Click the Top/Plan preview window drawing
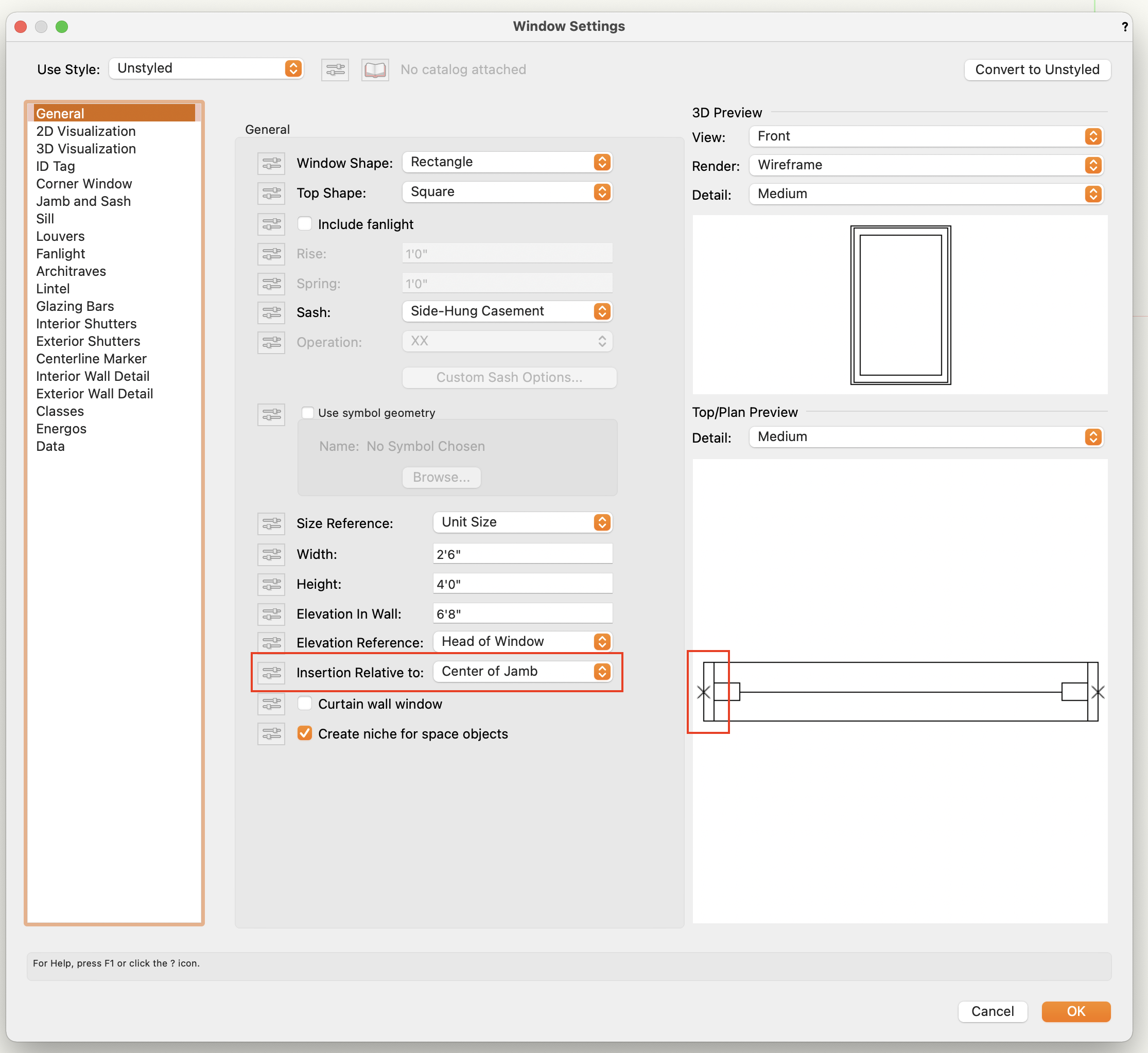1148x1053 pixels. 900,692
